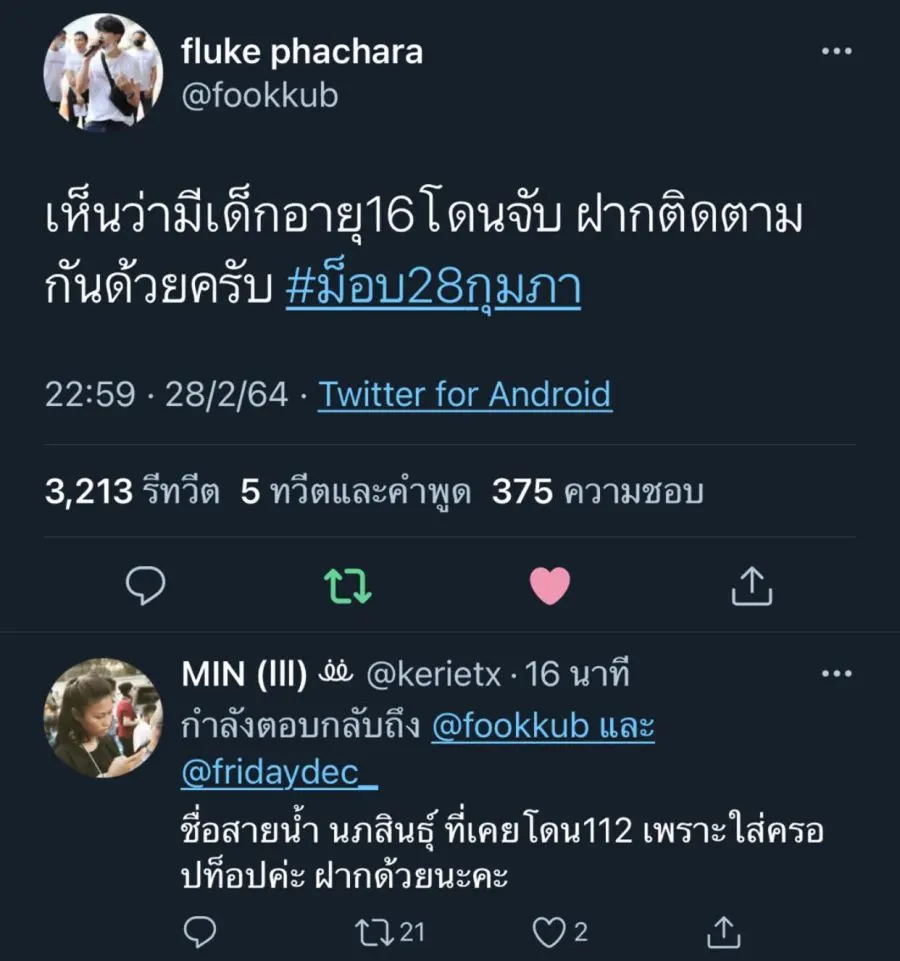Open the @kerietx handle in reply header
The image size is (900, 961).
pyautogui.click(x=433, y=676)
